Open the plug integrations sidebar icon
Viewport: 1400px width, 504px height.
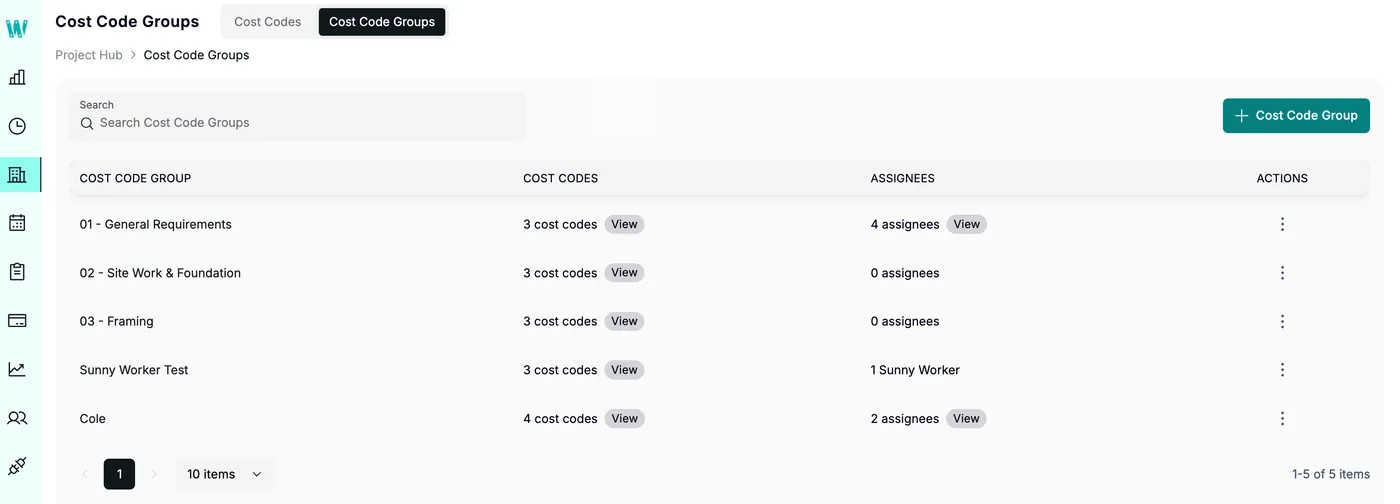tap(17, 466)
